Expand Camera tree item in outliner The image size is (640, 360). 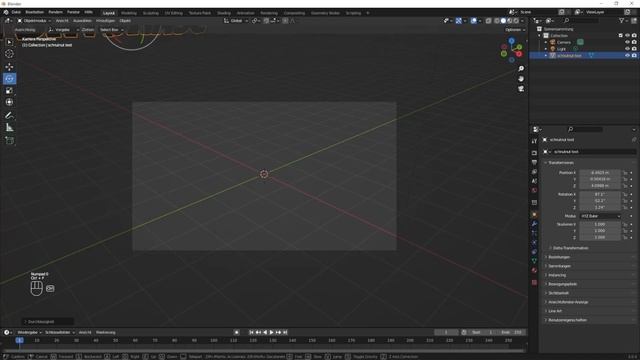coord(546,42)
